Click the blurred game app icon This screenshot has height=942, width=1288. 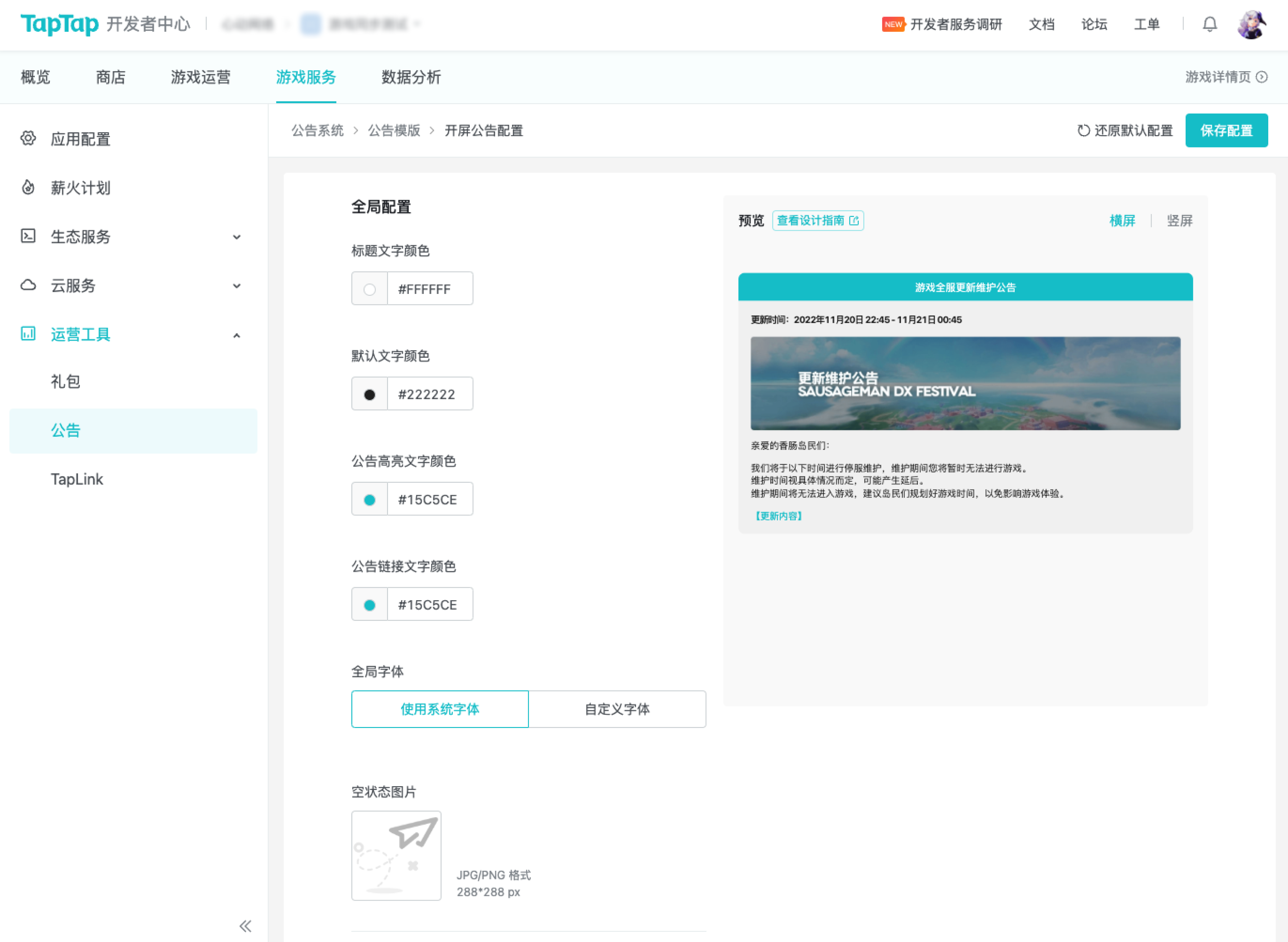click(311, 24)
